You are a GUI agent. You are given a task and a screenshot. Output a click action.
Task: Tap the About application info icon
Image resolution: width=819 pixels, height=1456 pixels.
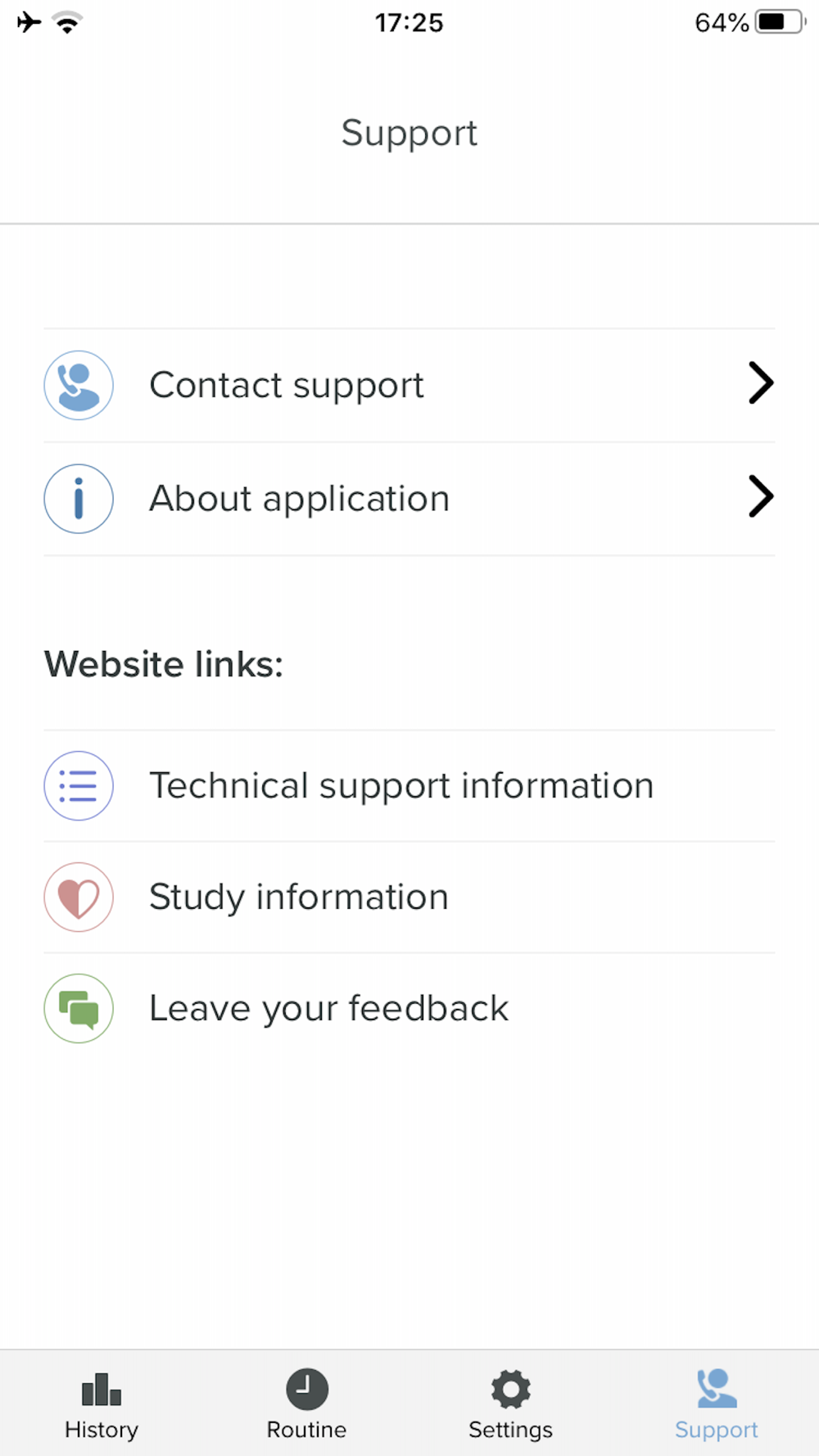coord(79,499)
